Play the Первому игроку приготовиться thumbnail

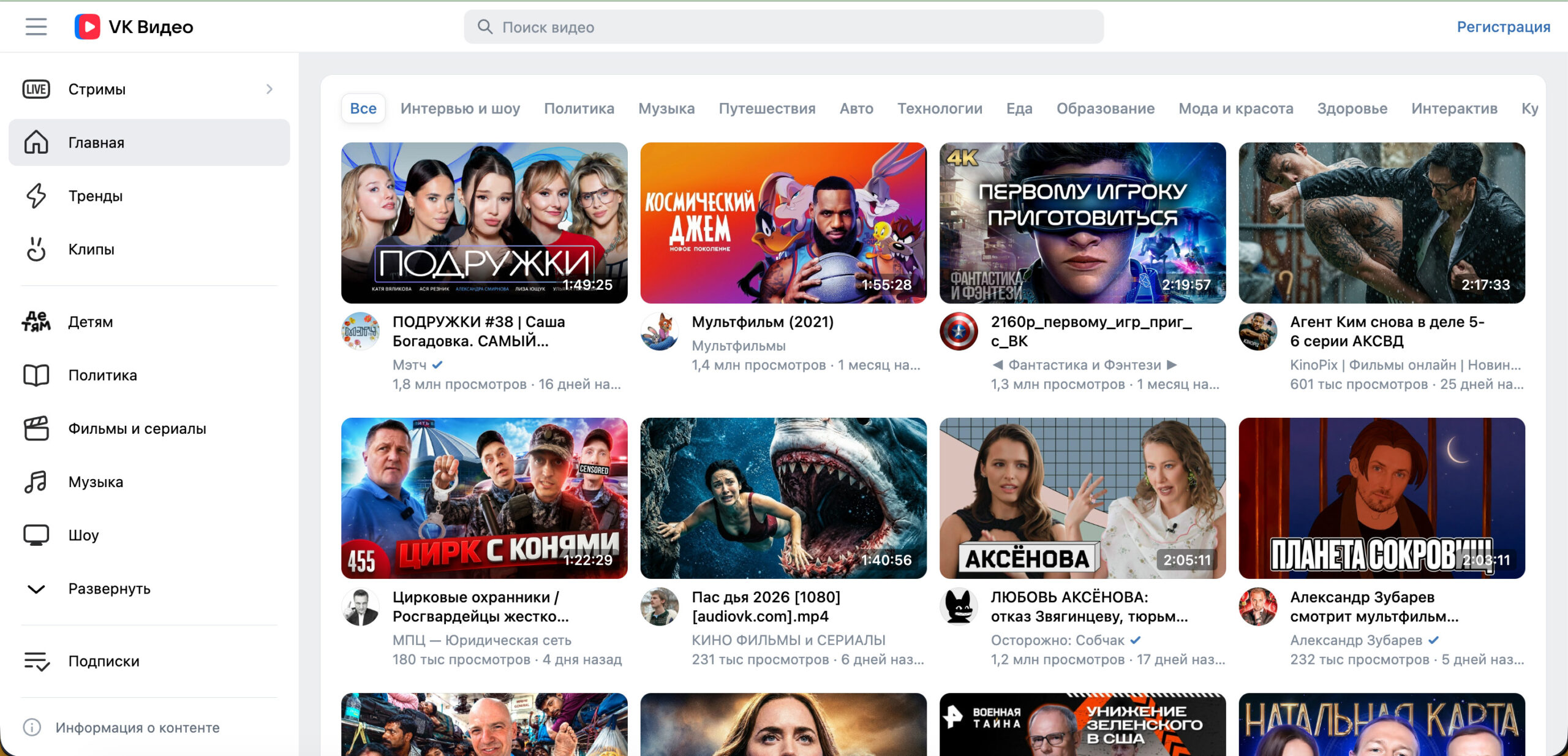[x=1083, y=223]
